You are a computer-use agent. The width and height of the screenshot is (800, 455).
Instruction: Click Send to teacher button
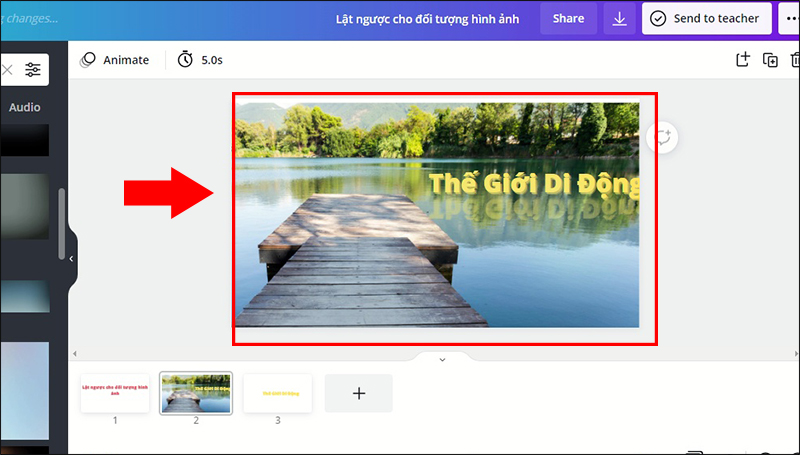point(707,18)
